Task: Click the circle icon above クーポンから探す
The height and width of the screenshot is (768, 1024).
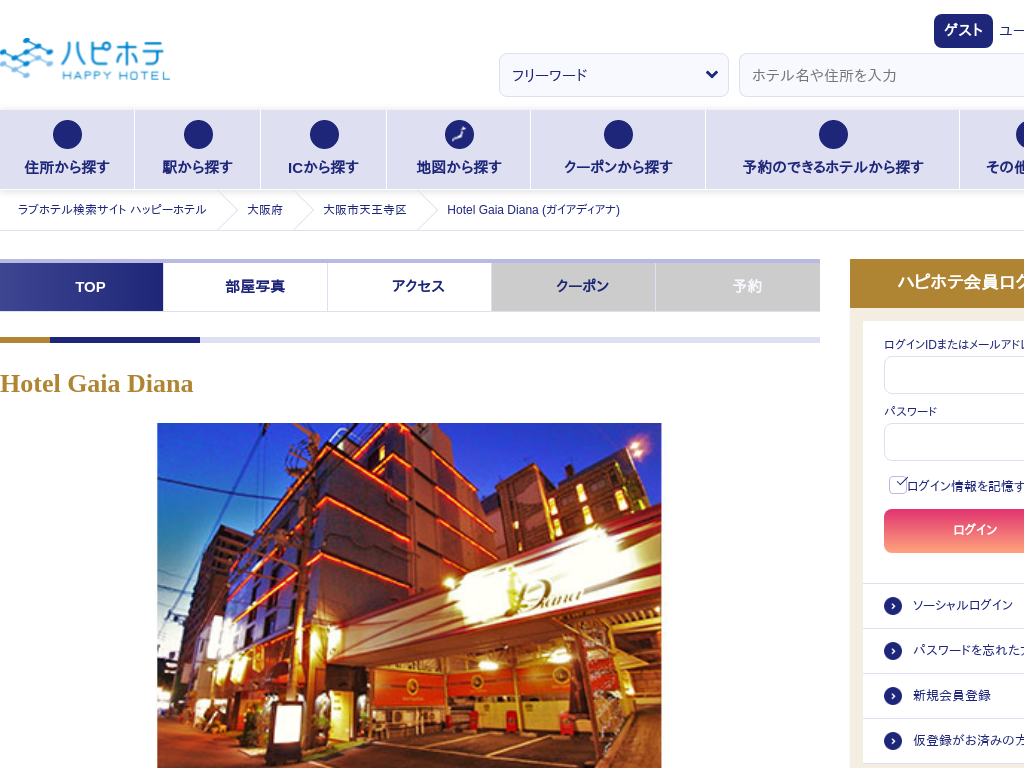Action: (618, 135)
